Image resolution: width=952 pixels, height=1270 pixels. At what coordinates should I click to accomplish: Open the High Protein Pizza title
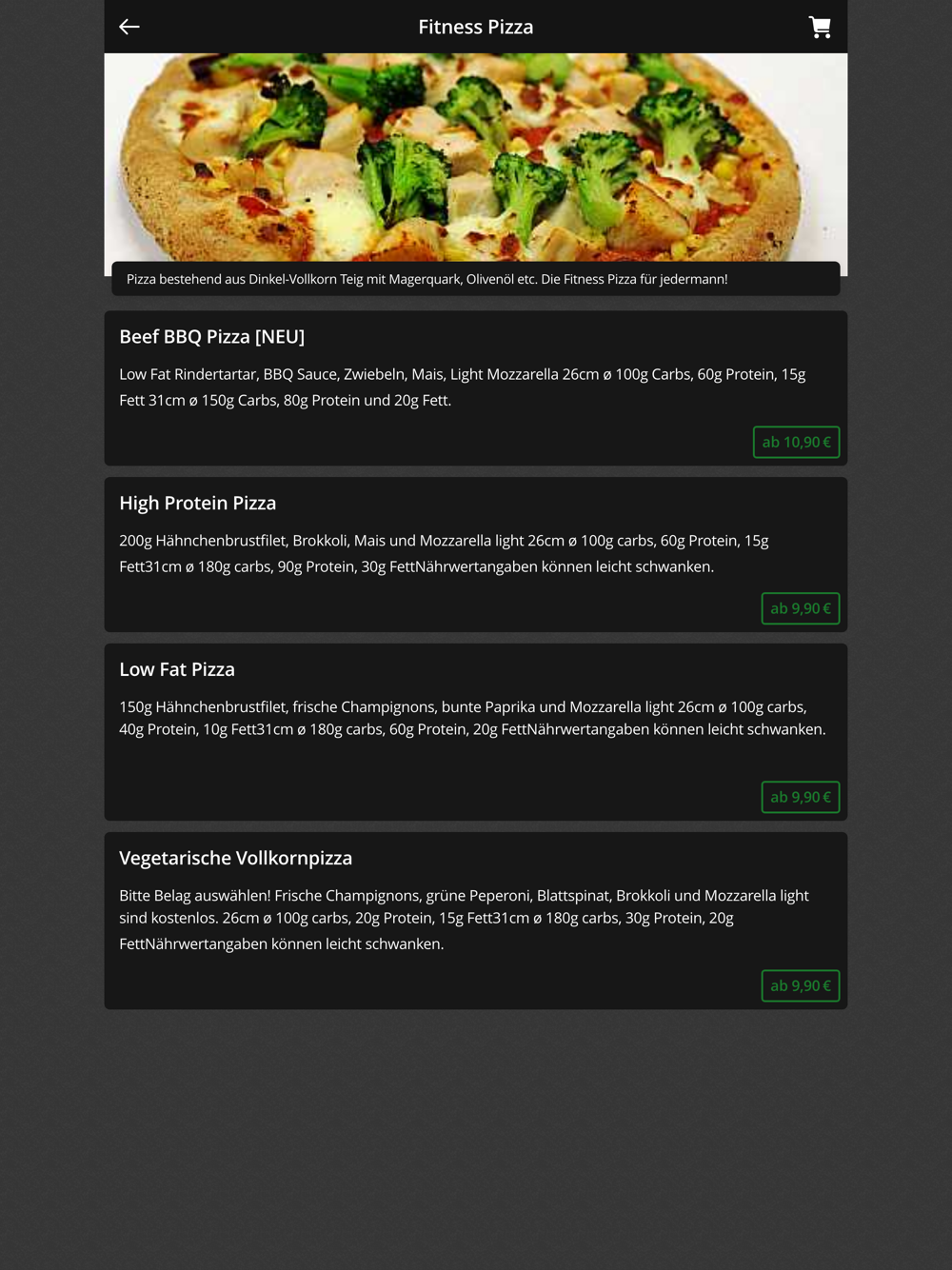198,503
